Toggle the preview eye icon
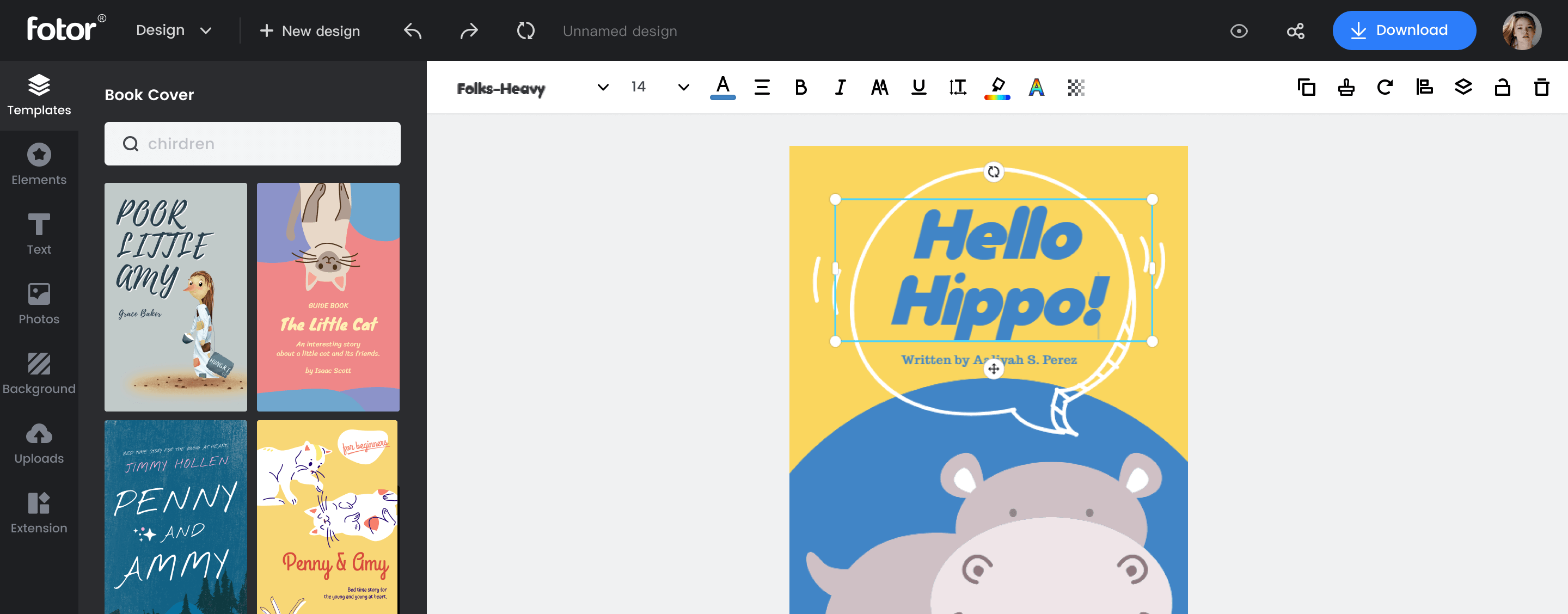1568x614 pixels. (x=1239, y=30)
